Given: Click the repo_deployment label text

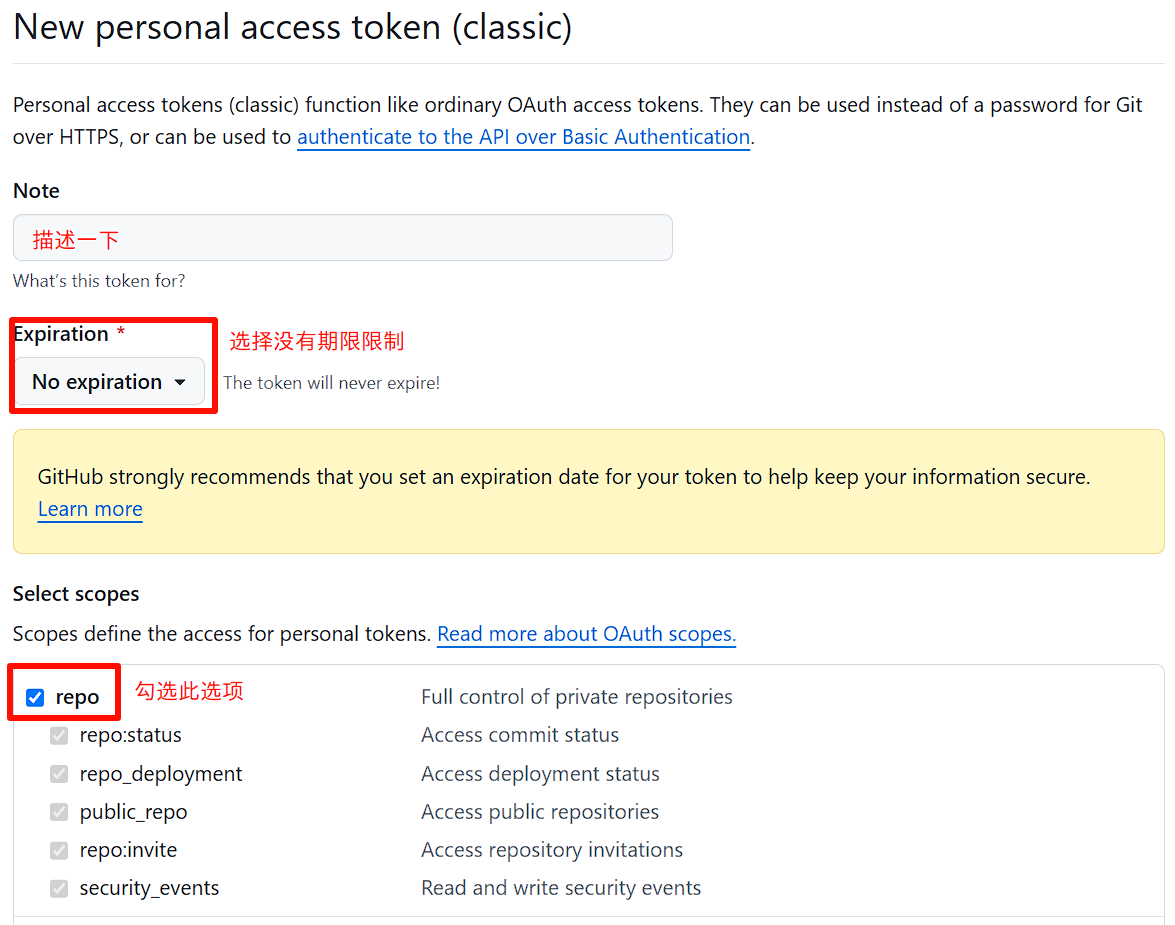Looking at the screenshot, I should point(160,774).
